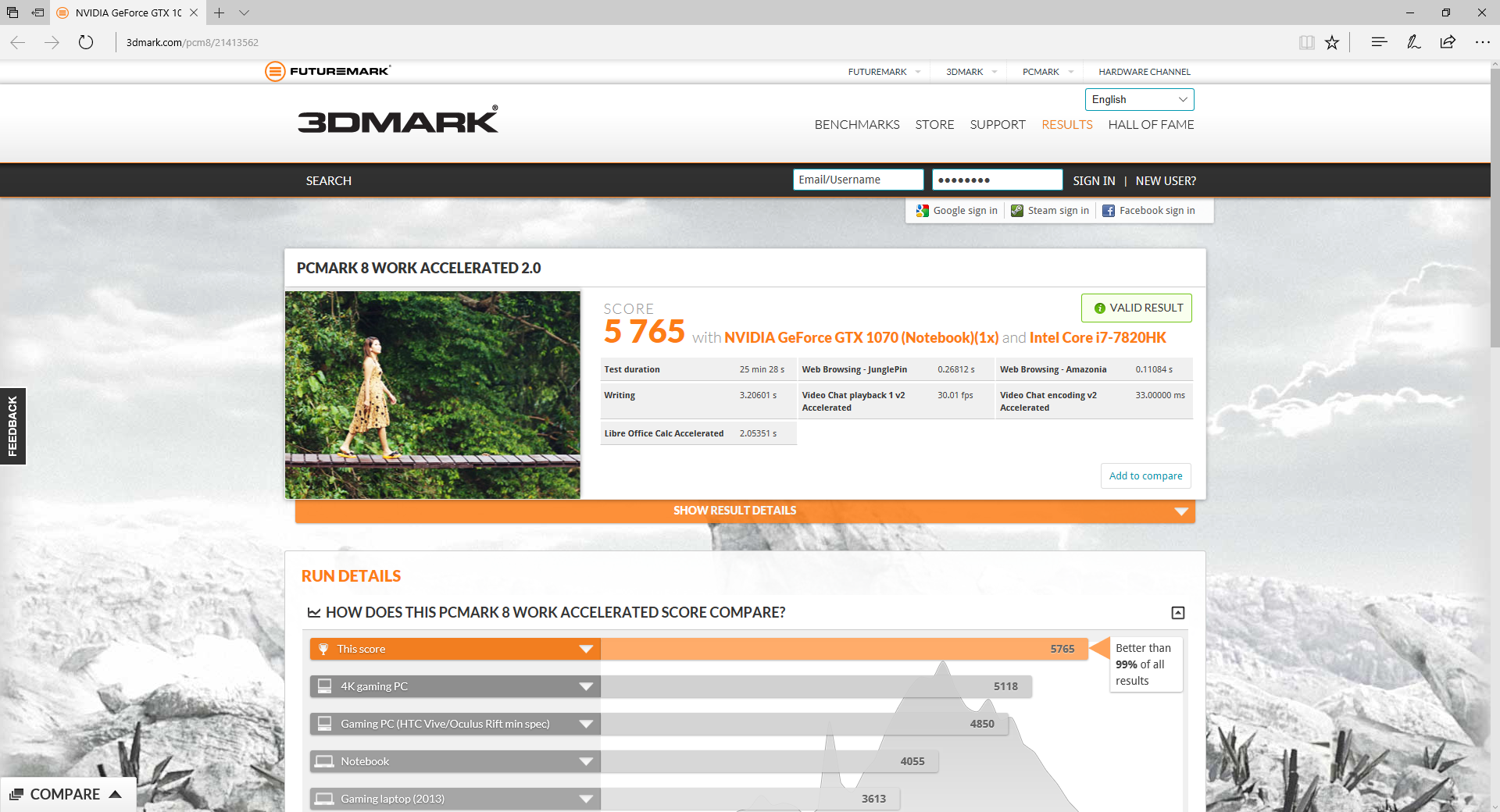Open reading view icon
Screen dimensions: 1500x812
click(x=1306, y=42)
